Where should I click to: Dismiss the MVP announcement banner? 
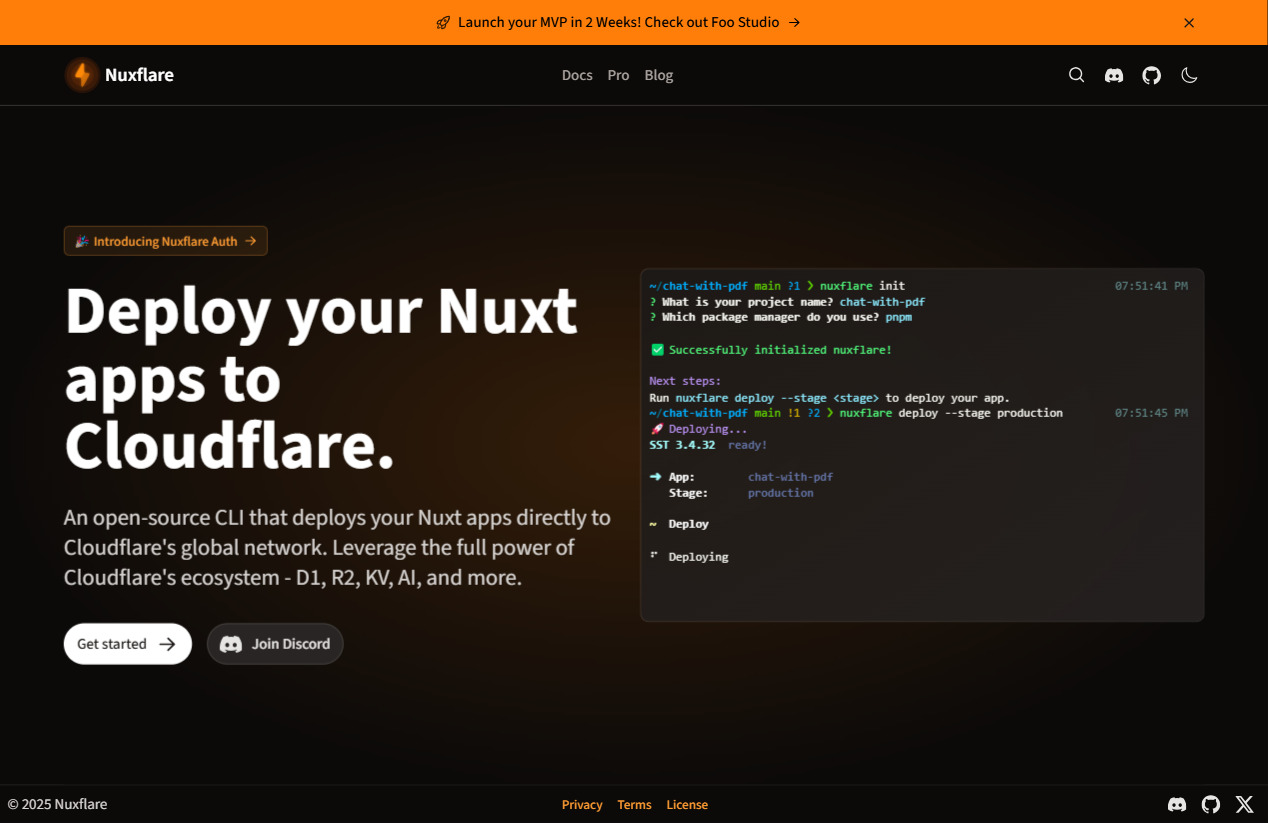pyautogui.click(x=1189, y=22)
